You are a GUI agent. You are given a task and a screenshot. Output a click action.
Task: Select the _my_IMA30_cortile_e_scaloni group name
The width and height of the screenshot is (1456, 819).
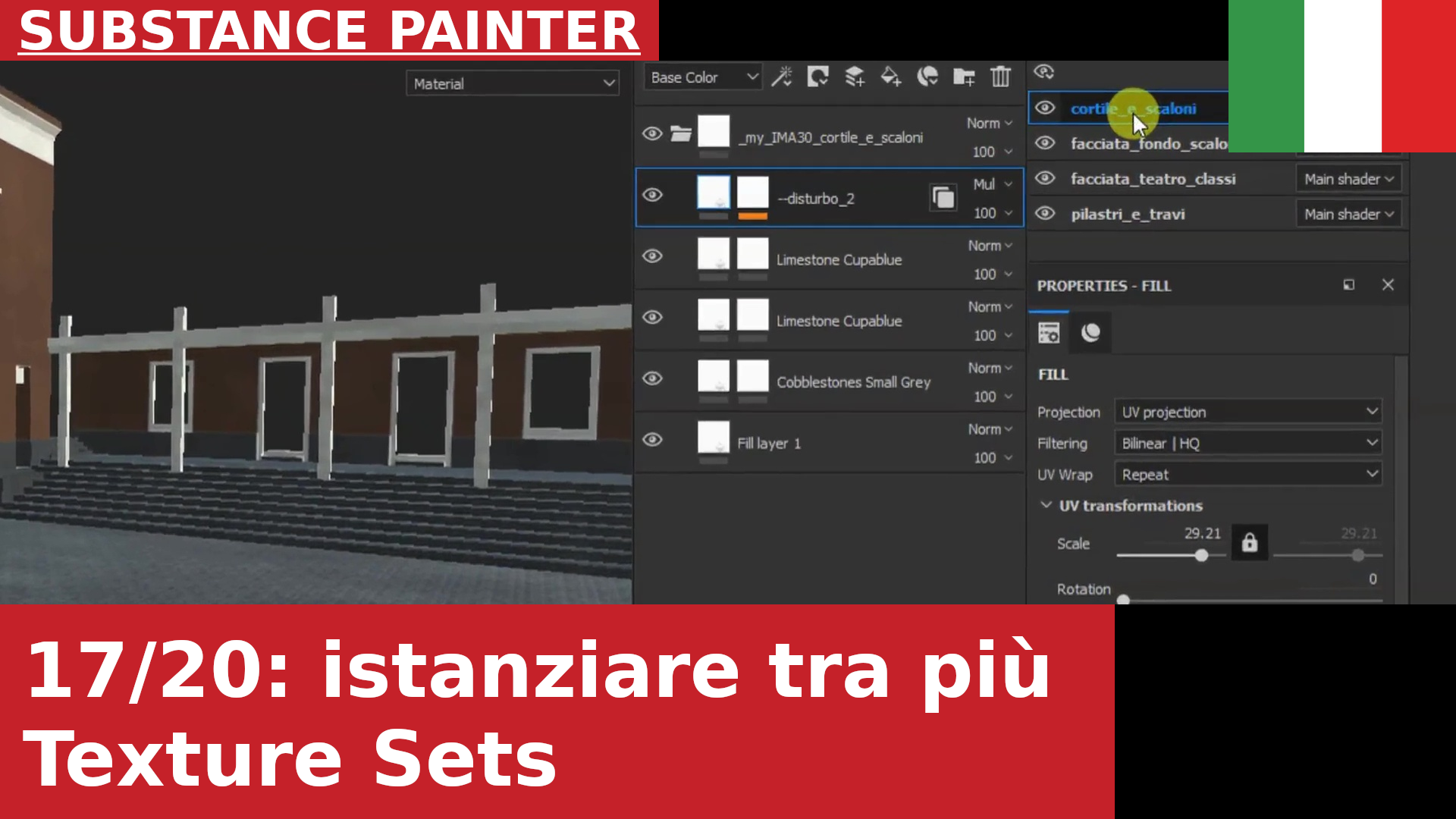[830, 137]
